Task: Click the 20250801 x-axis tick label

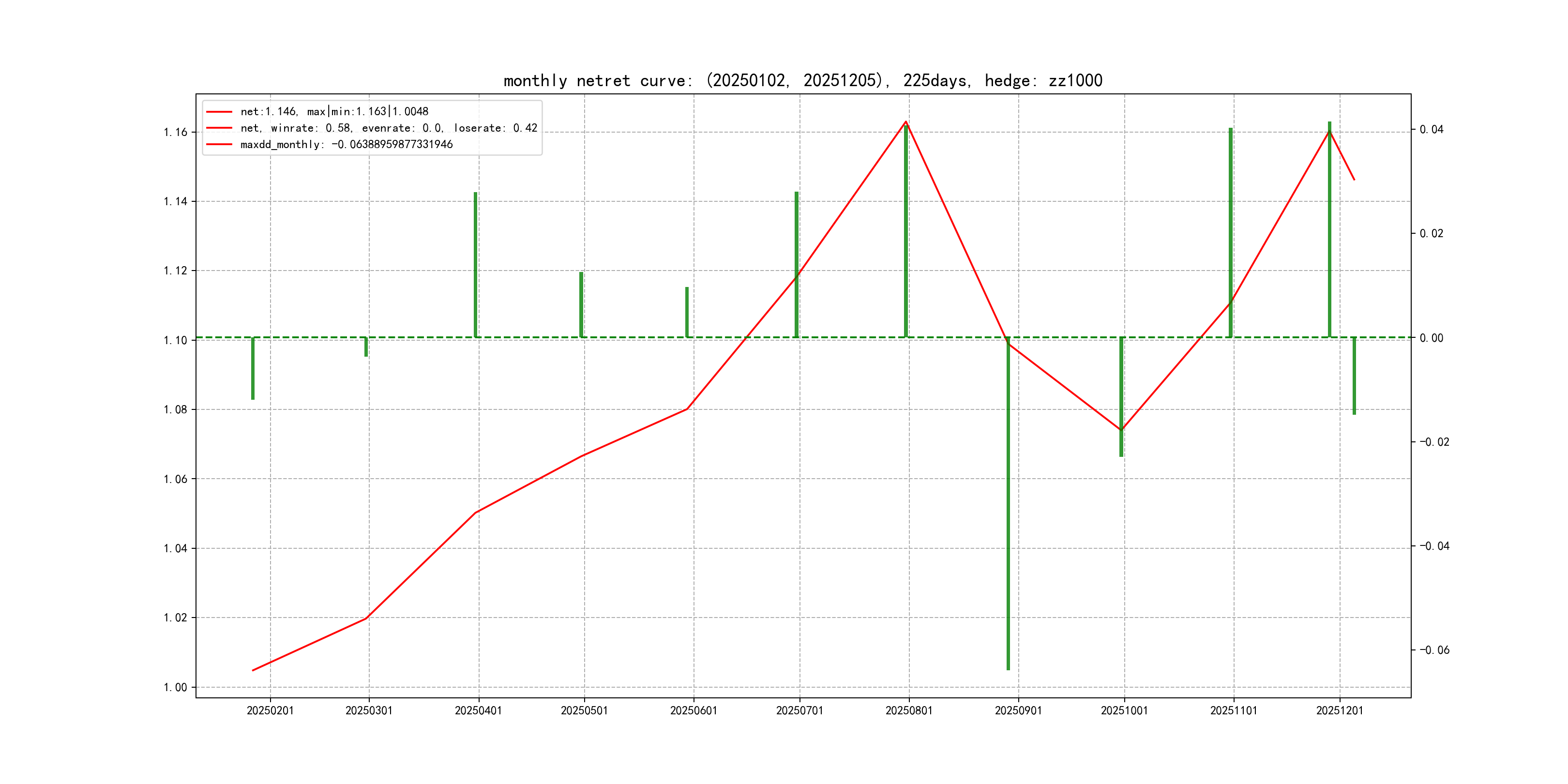Action: click(909, 710)
